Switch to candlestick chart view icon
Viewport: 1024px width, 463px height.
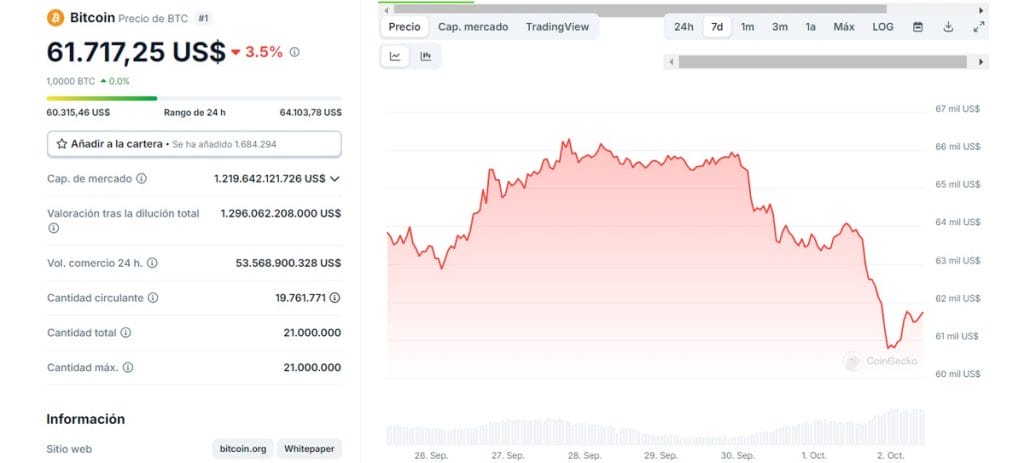pos(425,57)
